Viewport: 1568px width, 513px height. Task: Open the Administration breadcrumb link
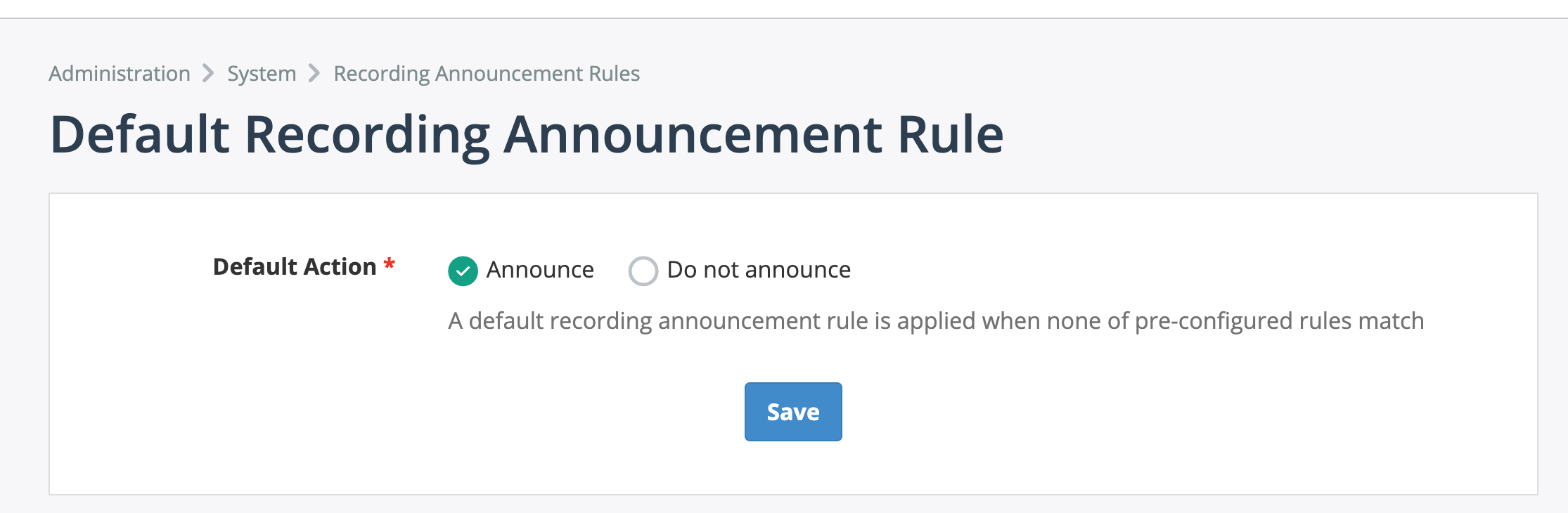tap(120, 74)
